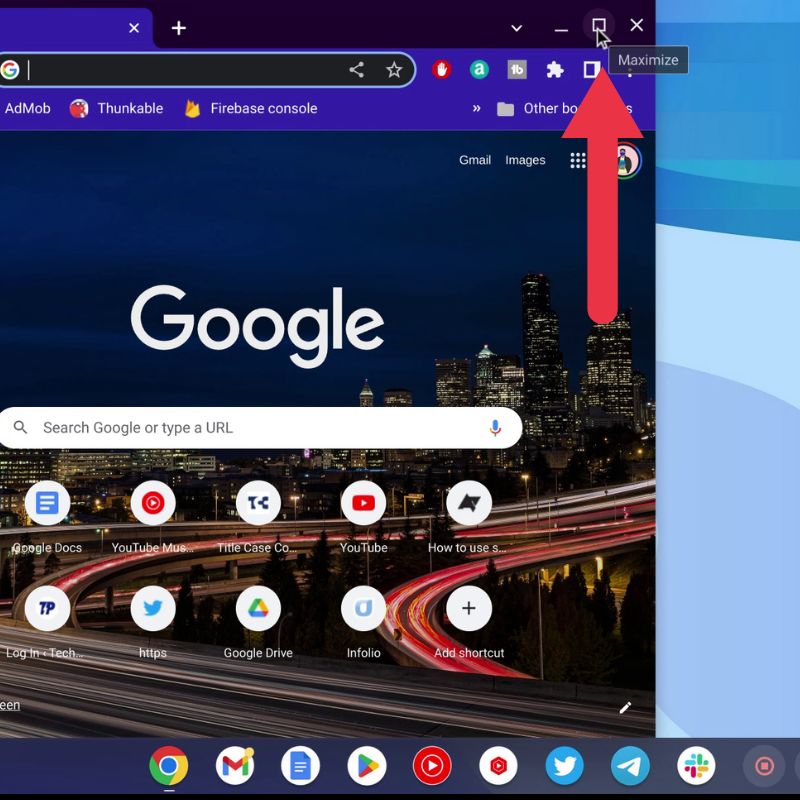Launch Chrome from the shelf
Image resolution: width=800 pixels, height=800 pixels.
168,766
